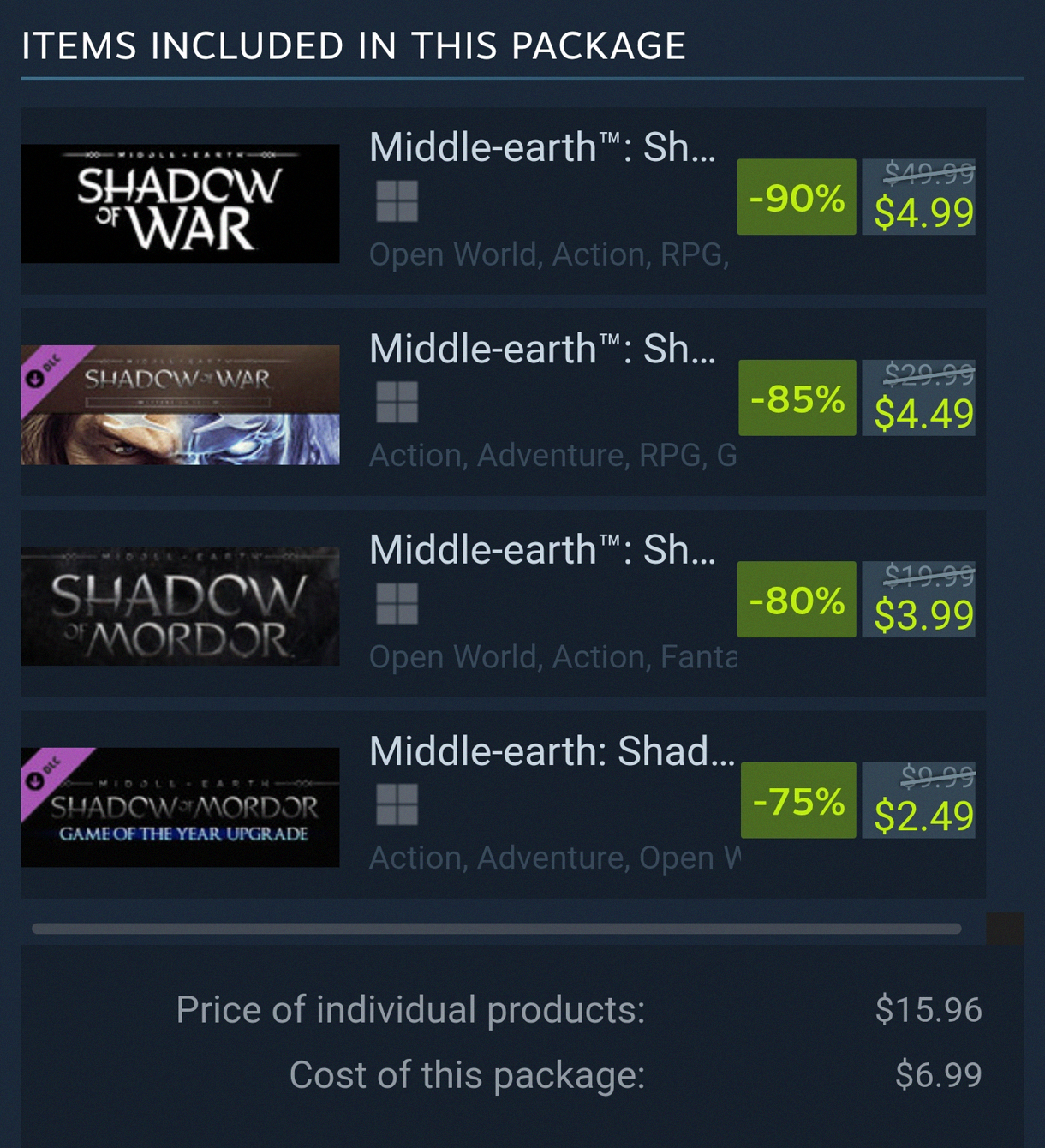Click Windows icon in the -85% DLC row
1045x1148 pixels.
pos(397,403)
